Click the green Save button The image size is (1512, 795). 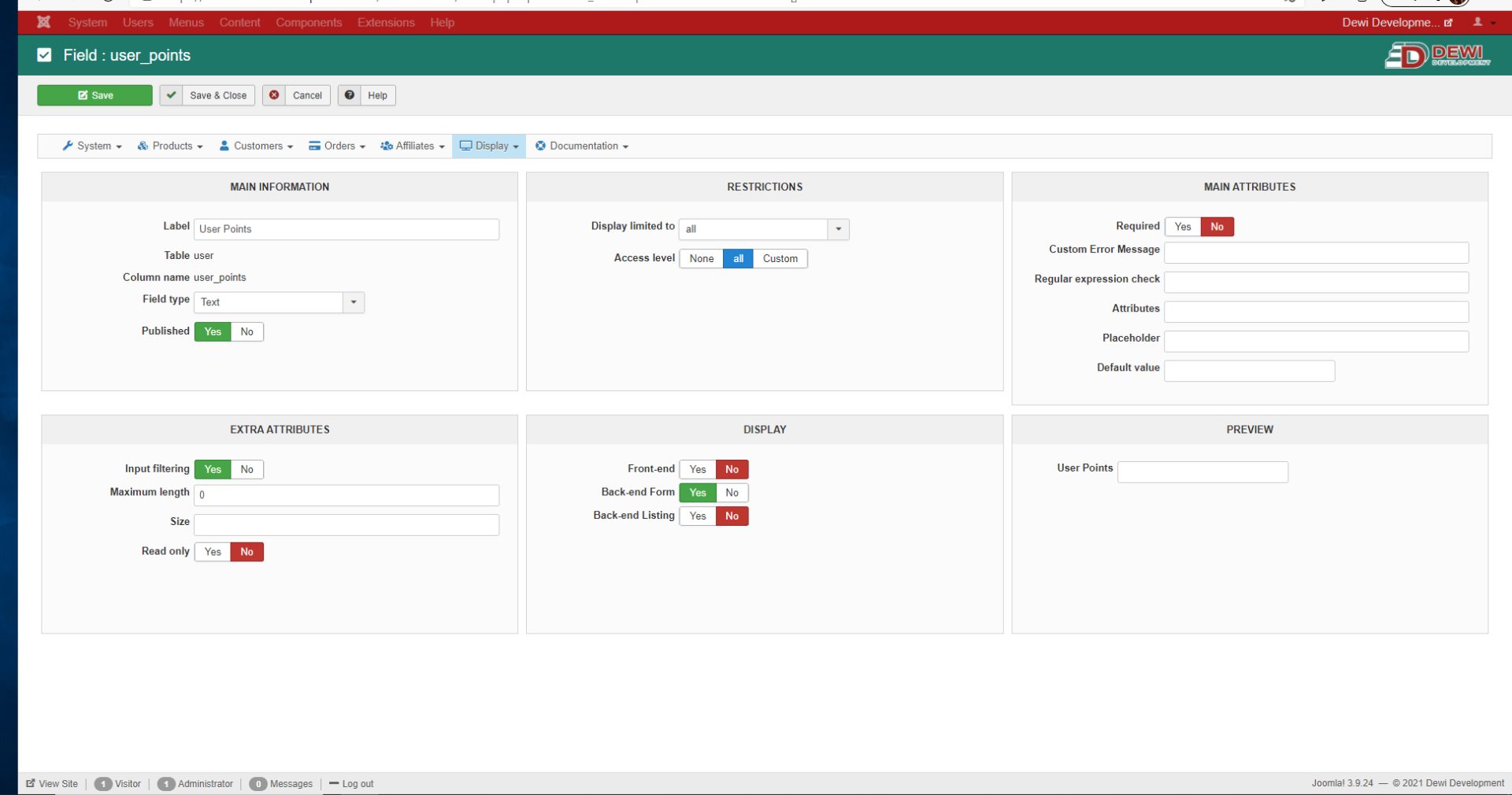click(94, 95)
